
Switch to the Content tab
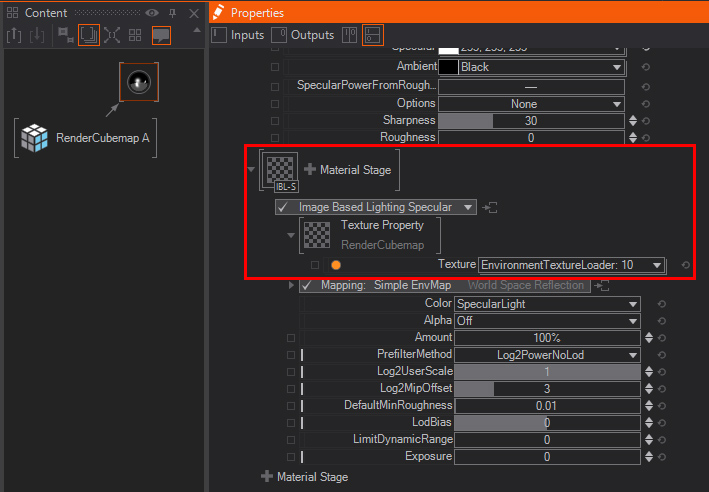(45, 13)
